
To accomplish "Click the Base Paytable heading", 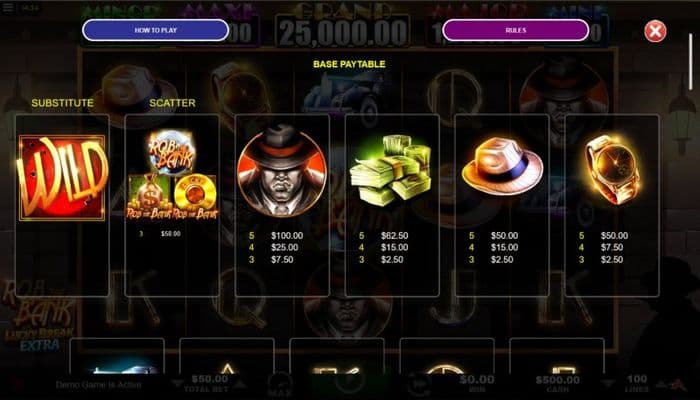I will click(349, 64).
